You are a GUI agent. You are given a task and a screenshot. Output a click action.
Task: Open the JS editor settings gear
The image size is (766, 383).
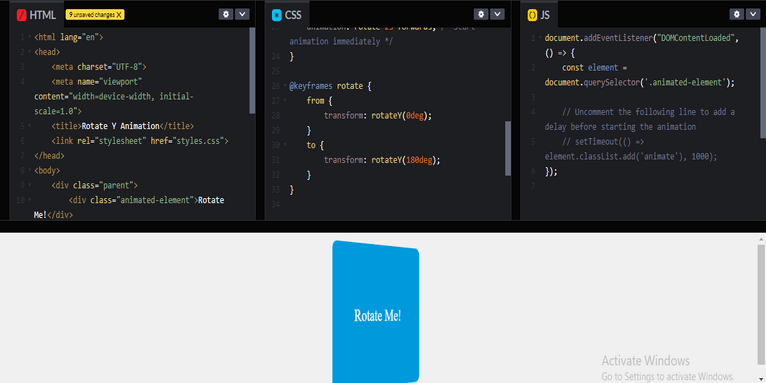(737, 14)
